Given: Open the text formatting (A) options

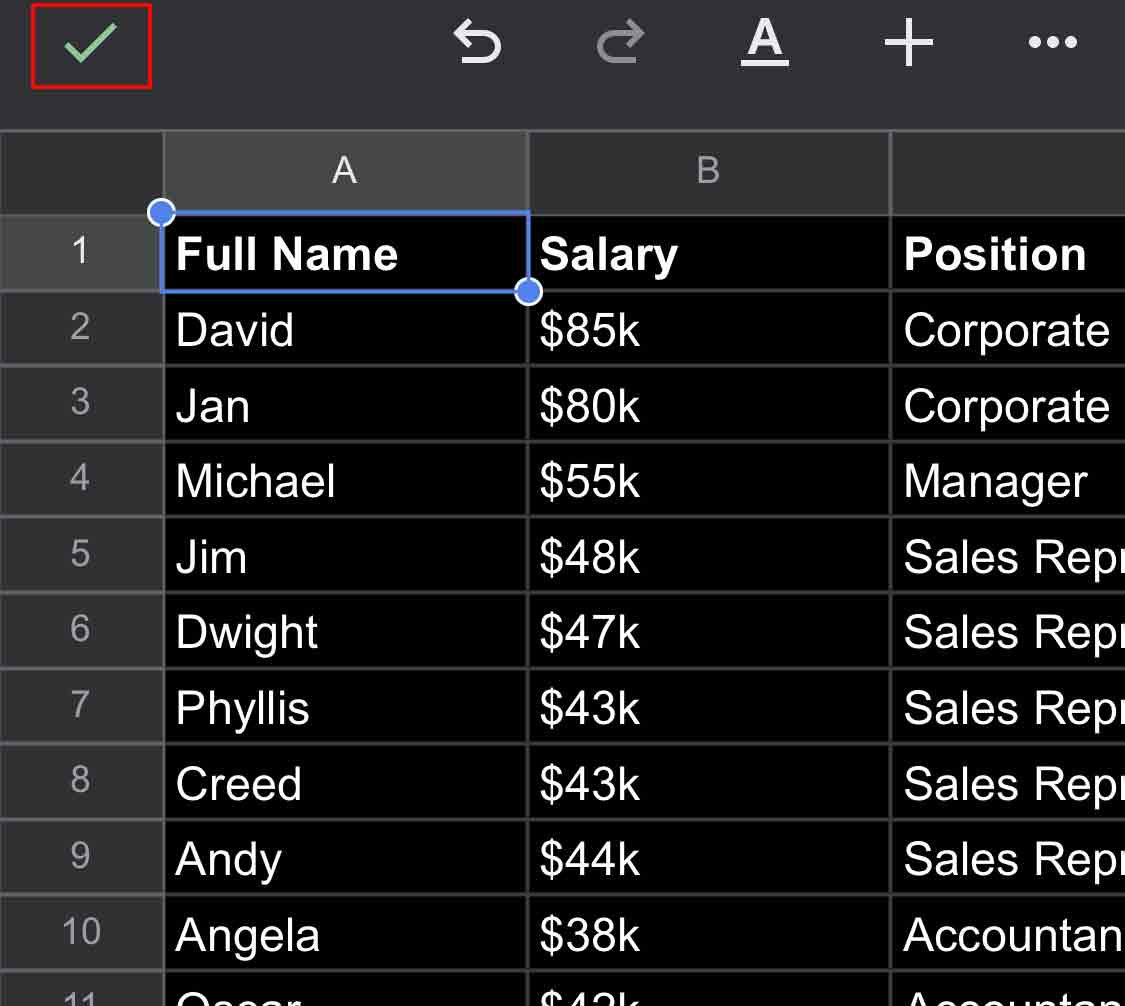Looking at the screenshot, I should pos(764,43).
